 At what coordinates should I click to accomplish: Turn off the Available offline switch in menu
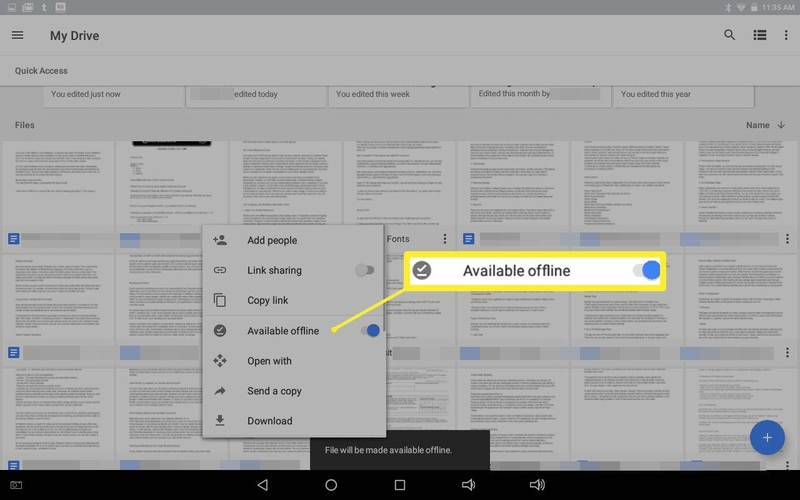[370, 331]
